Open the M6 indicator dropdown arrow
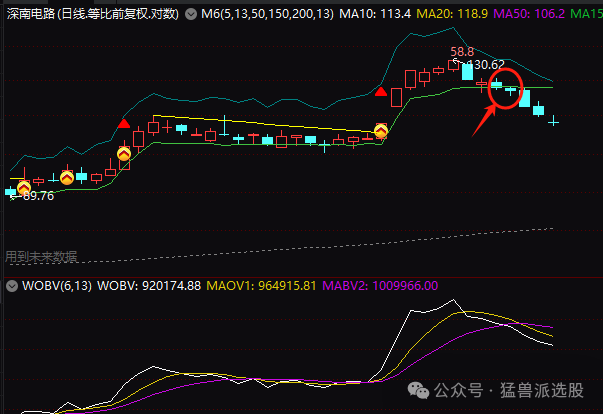Screen dimensions: 603x414 [190, 15]
